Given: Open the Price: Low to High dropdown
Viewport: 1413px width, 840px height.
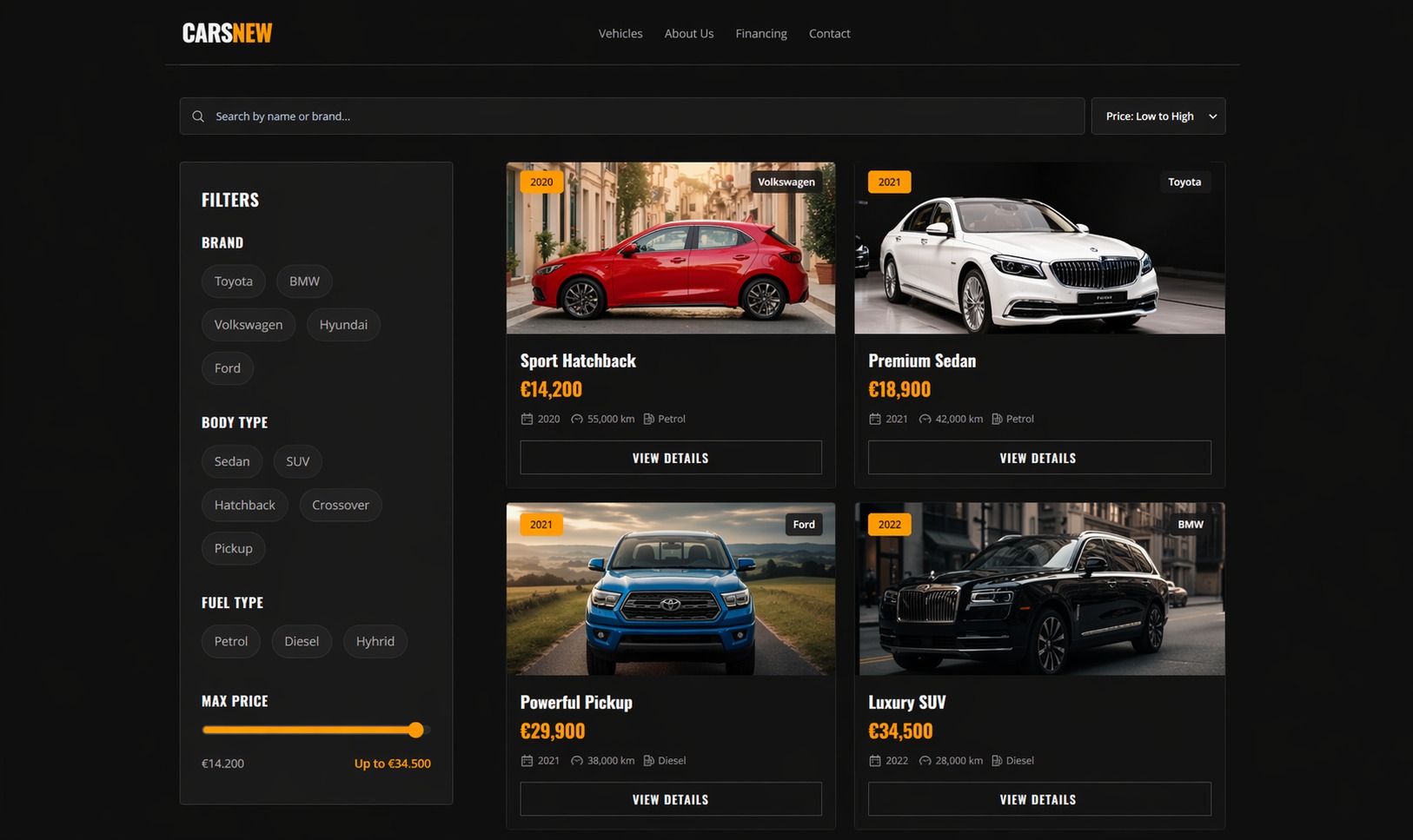Looking at the screenshot, I should click(x=1158, y=116).
